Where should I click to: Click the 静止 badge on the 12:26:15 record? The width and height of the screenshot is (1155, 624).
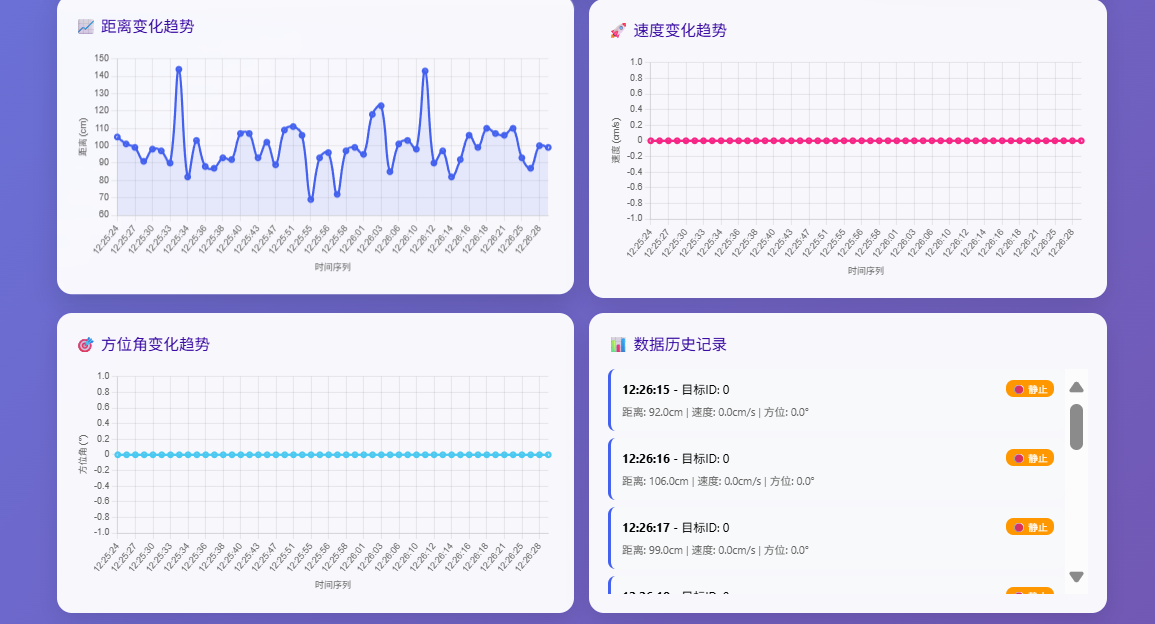click(x=1029, y=389)
